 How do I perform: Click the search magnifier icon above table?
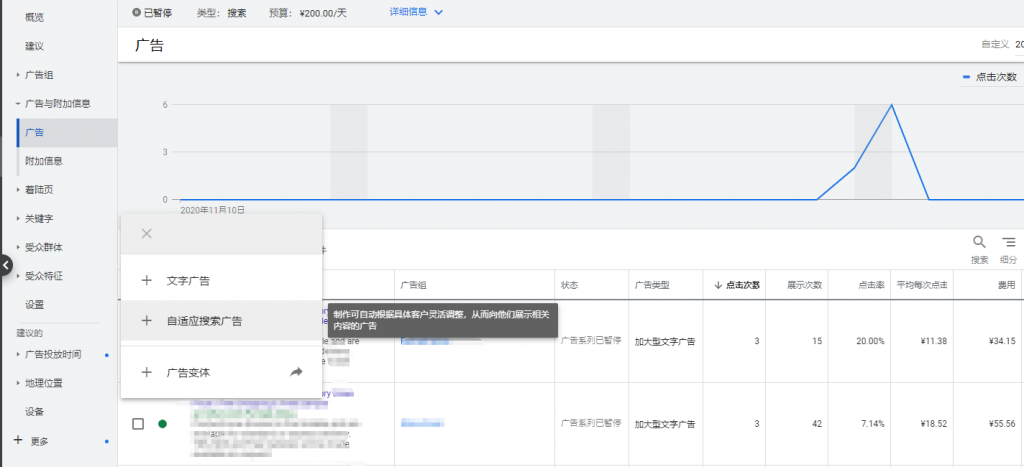click(979, 243)
